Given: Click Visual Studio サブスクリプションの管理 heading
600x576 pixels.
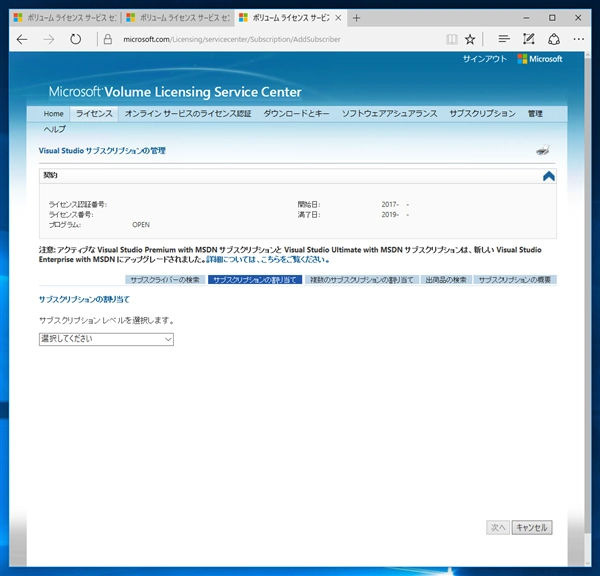Looking at the screenshot, I should point(102,151).
